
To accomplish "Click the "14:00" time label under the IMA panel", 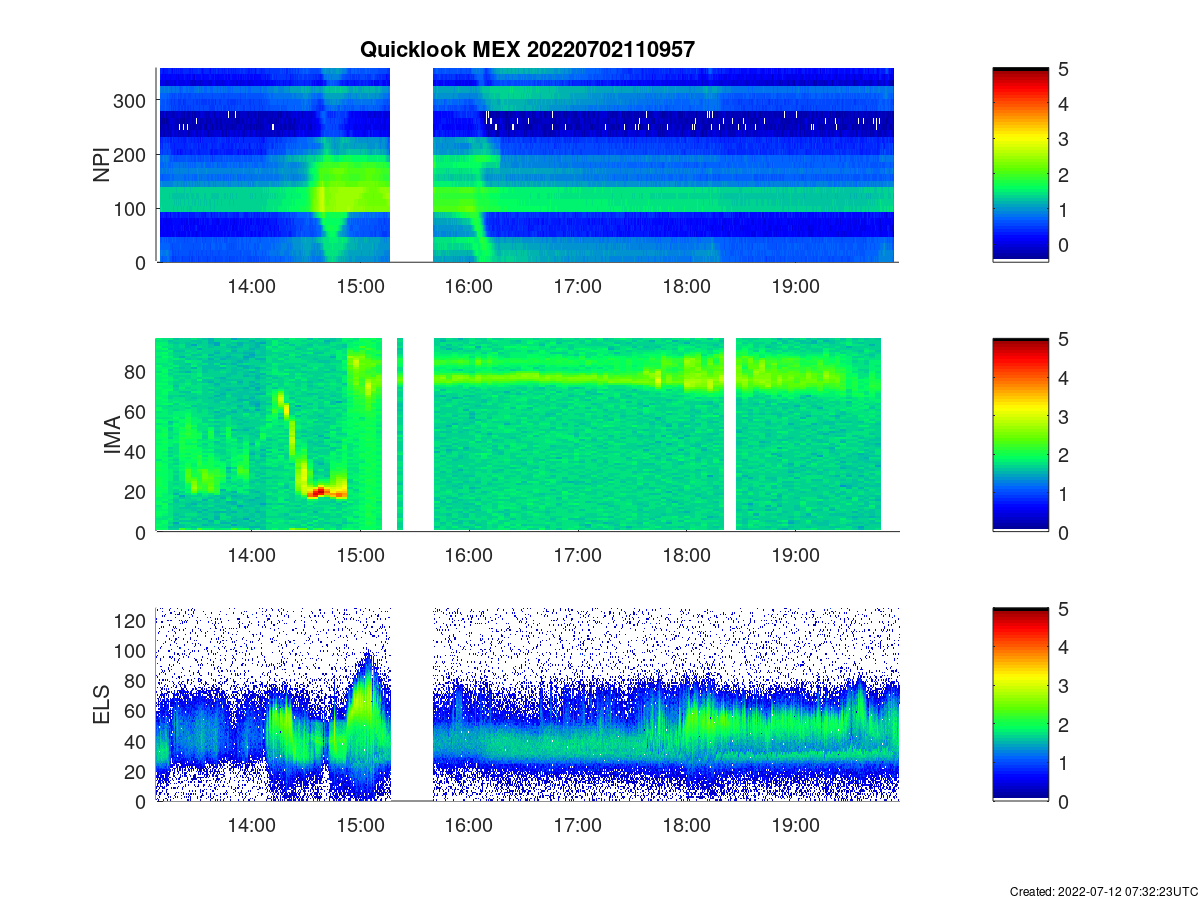I will click(251, 556).
